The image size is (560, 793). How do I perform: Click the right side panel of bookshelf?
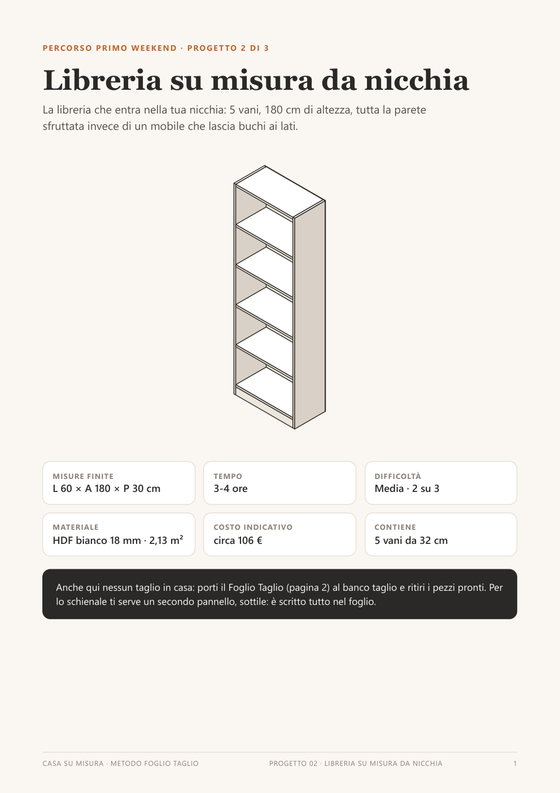coord(310,314)
